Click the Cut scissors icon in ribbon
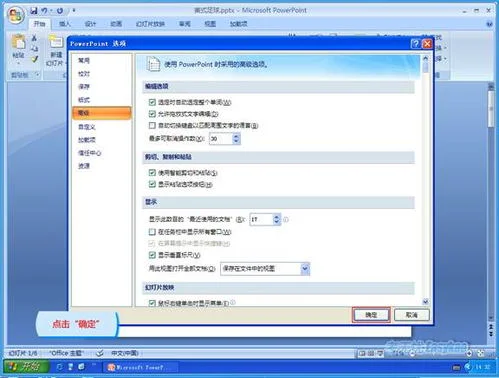This screenshot has width=499, height=378. coord(34,38)
